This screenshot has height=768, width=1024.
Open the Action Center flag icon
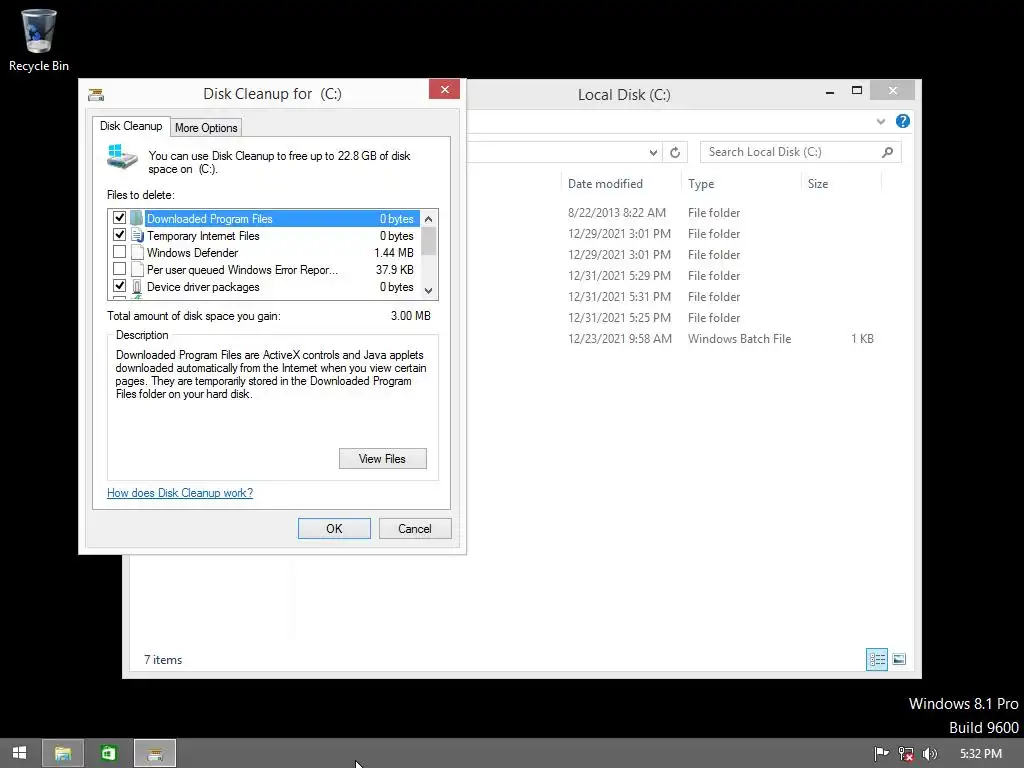[x=881, y=754]
